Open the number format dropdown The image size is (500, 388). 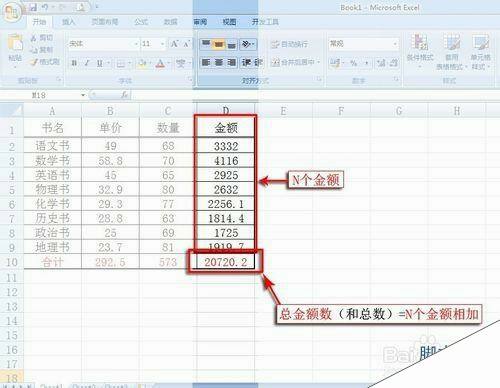(x=395, y=44)
